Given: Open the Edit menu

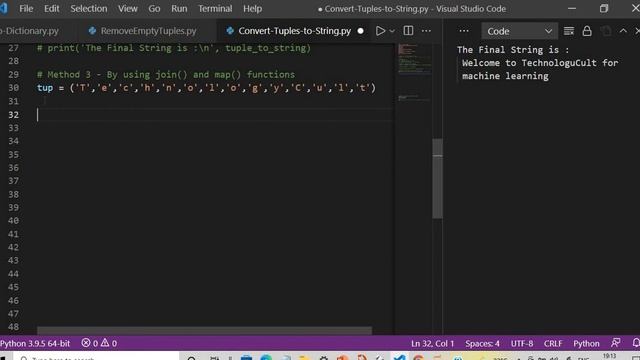Looking at the screenshot, I should pyautogui.click(x=51, y=9).
